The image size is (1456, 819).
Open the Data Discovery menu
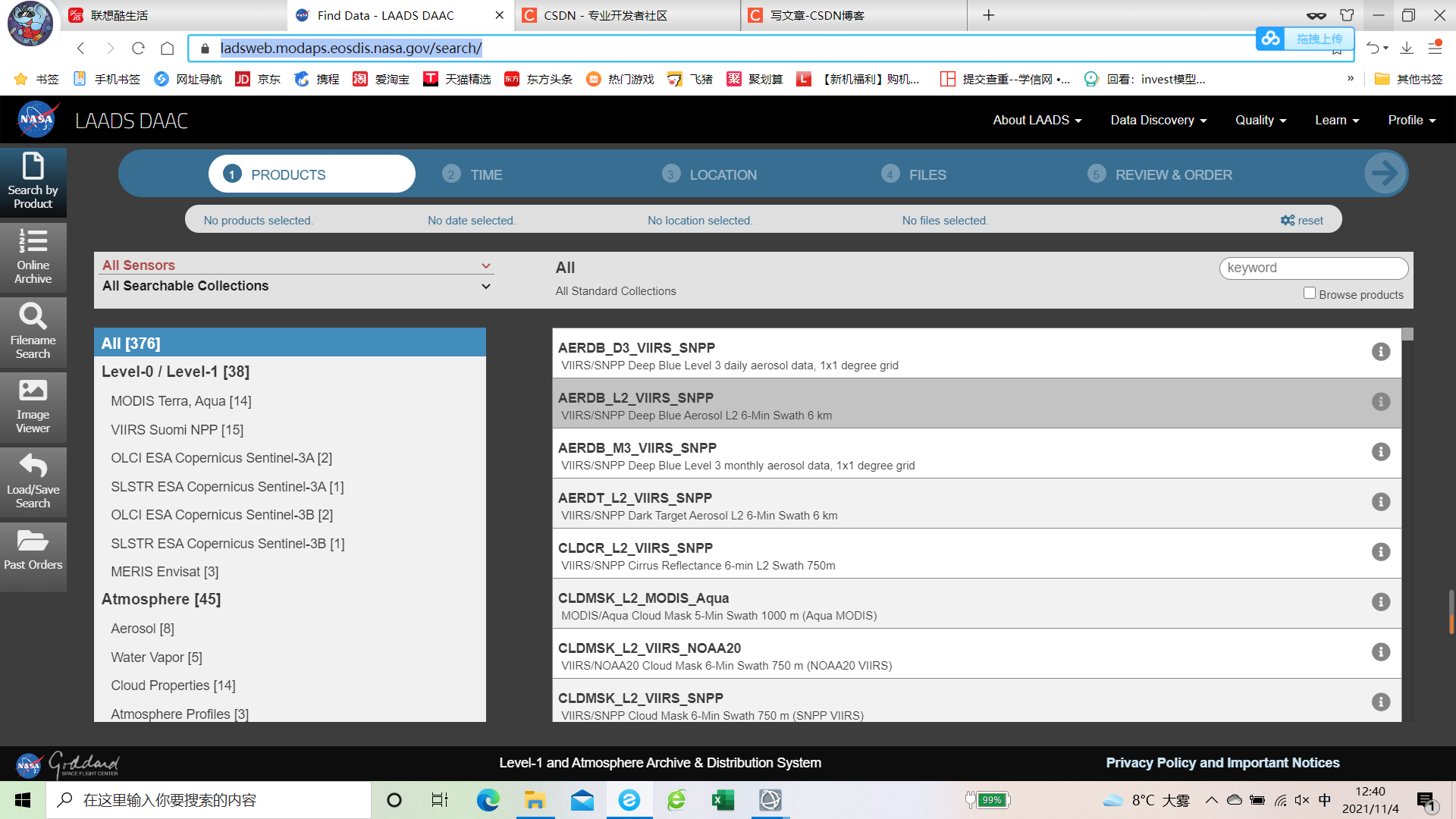pyautogui.click(x=1156, y=120)
